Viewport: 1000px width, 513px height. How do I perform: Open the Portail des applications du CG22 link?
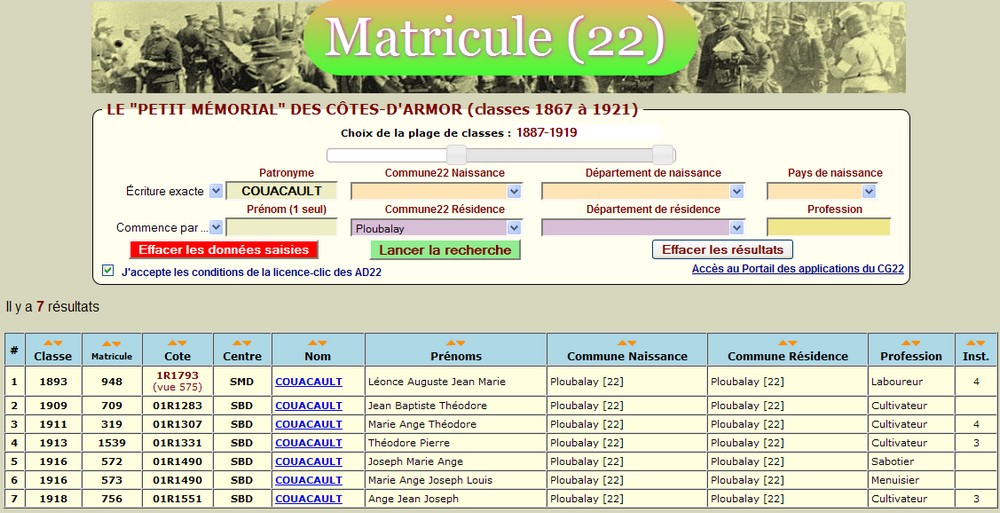[x=795, y=269]
